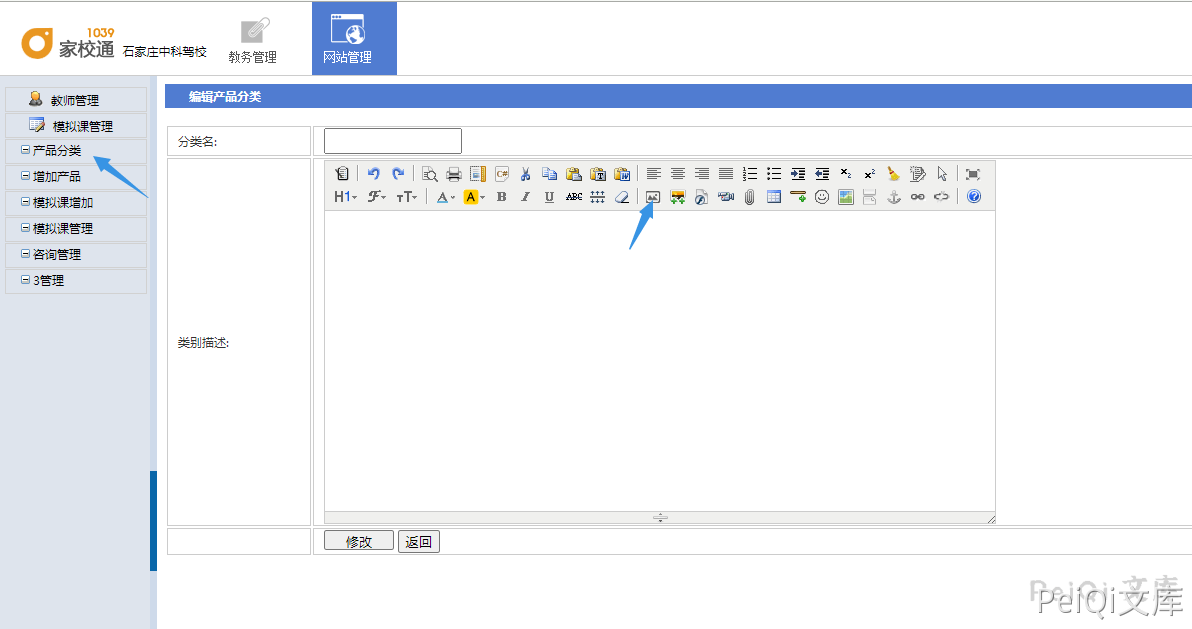The width and height of the screenshot is (1192, 629).
Task: Click the Select All cursor icon
Action: pos(942,173)
